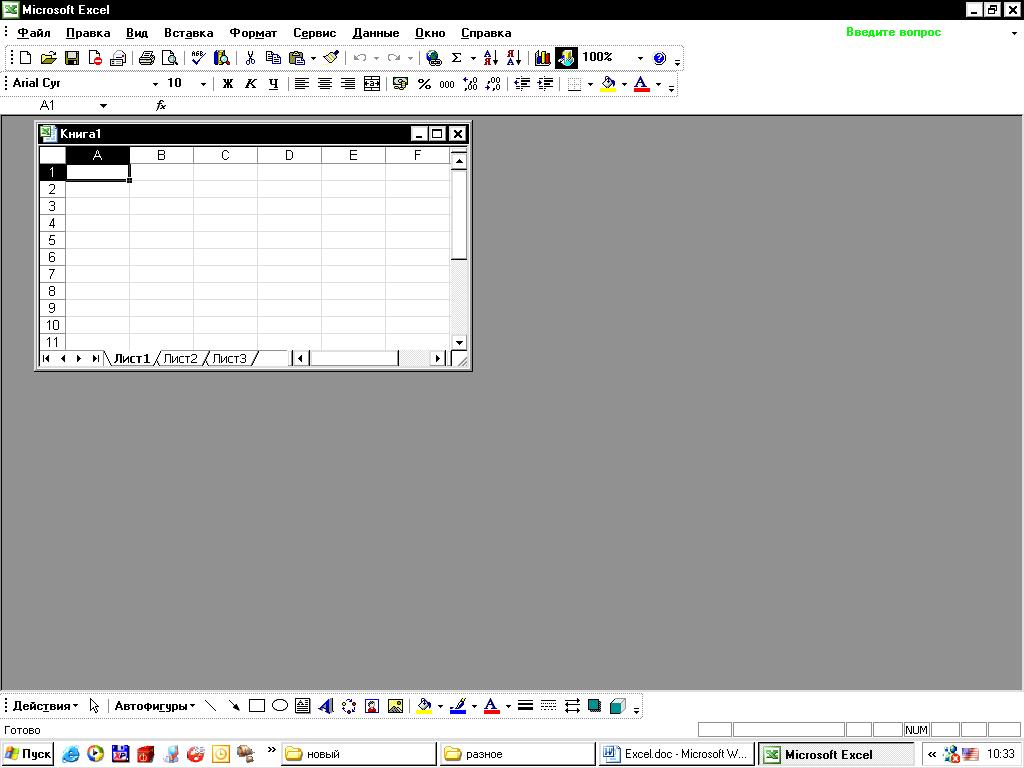Expand the Name Box dropdown arrow
This screenshot has height=768, width=1024.
[x=103, y=106]
